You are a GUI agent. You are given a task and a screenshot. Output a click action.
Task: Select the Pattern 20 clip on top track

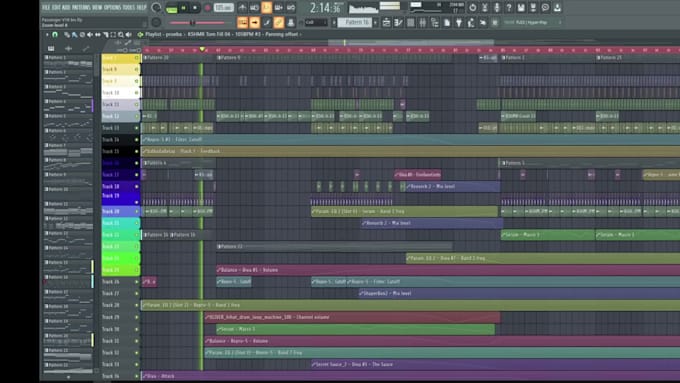(179, 58)
